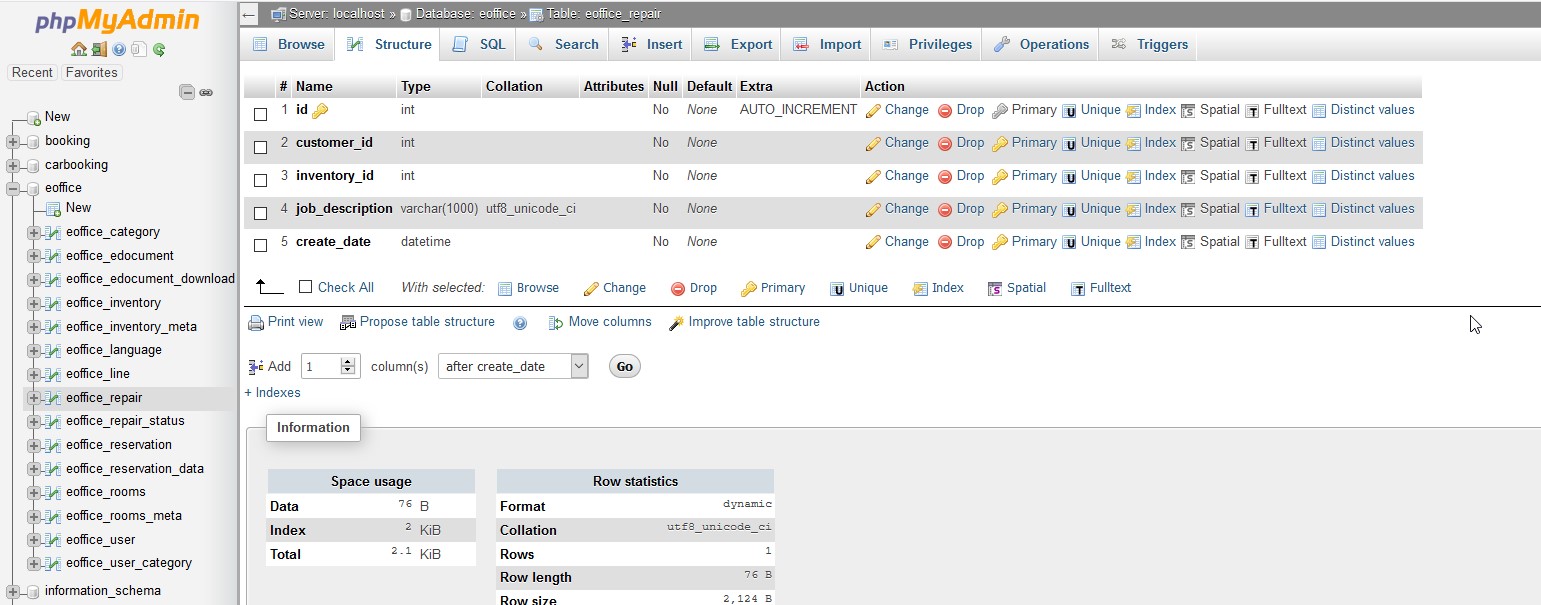This screenshot has width=1541, height=605.
Task: Expand the booking database tree node
Action: click(13, 141)
